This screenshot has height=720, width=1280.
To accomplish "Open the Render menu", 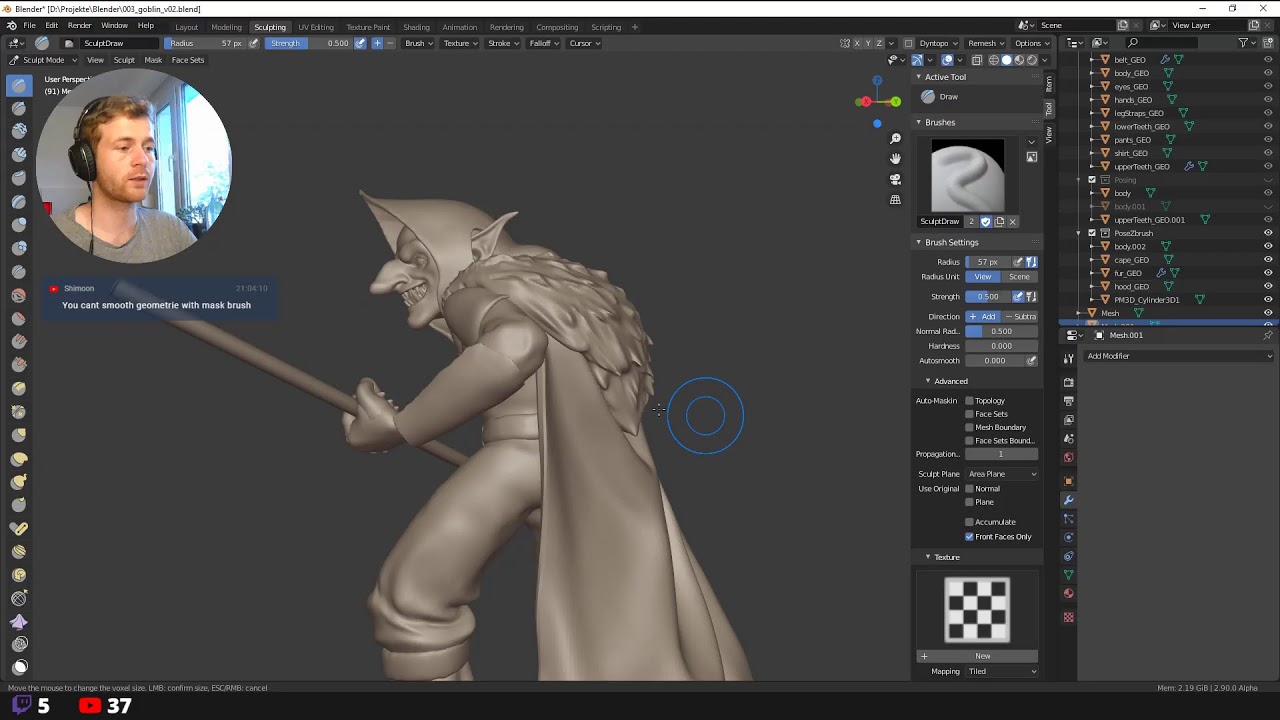I will 79,25.
